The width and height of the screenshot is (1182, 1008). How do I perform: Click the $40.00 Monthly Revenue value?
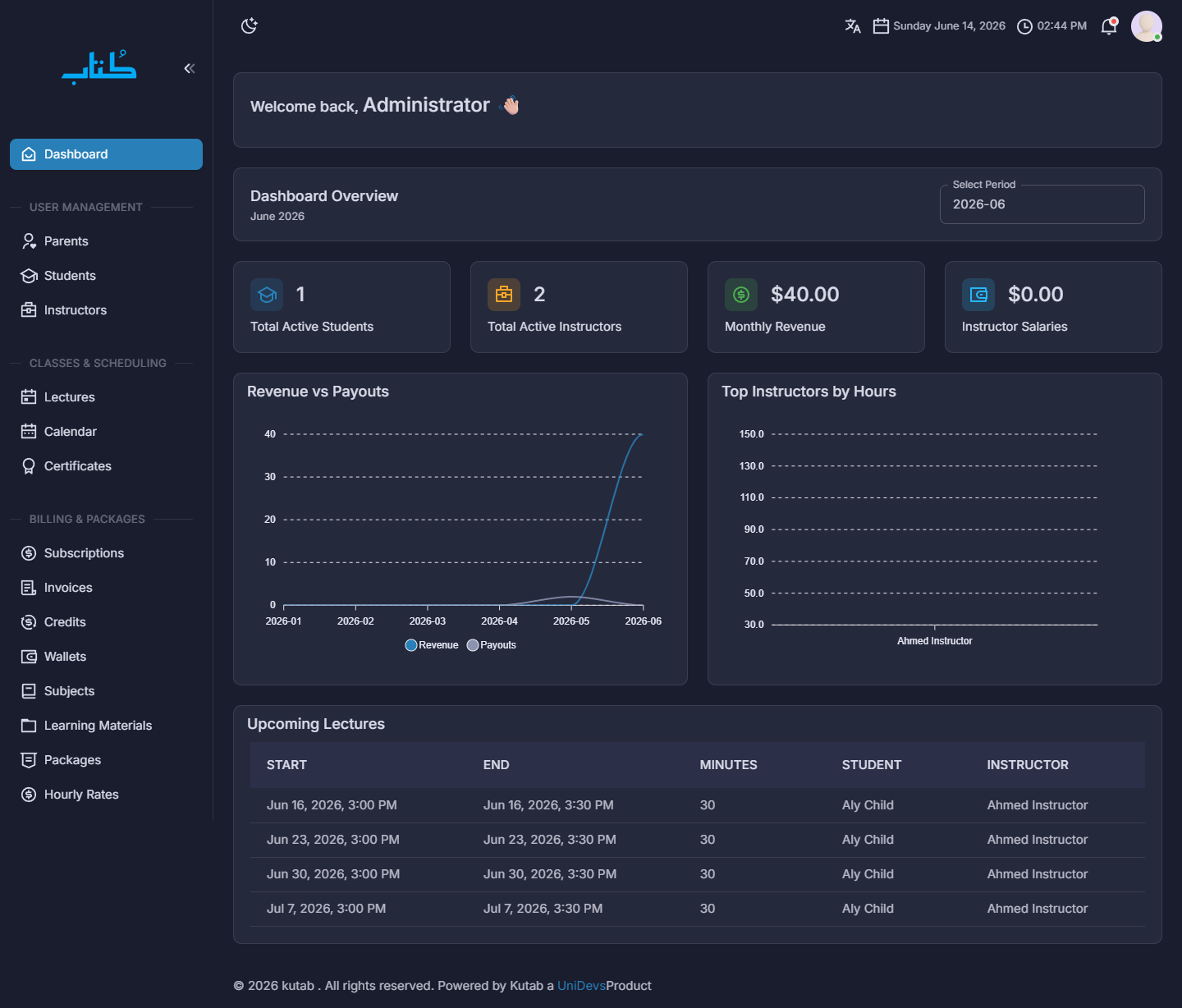804,295
